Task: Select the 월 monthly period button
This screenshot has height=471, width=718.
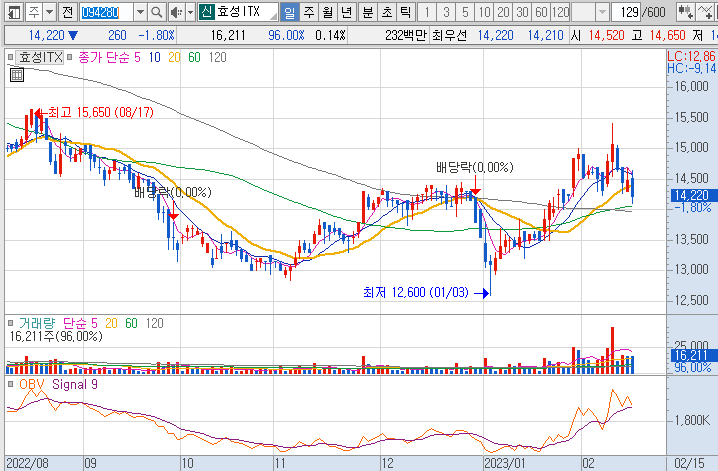Action: point(328,12)
